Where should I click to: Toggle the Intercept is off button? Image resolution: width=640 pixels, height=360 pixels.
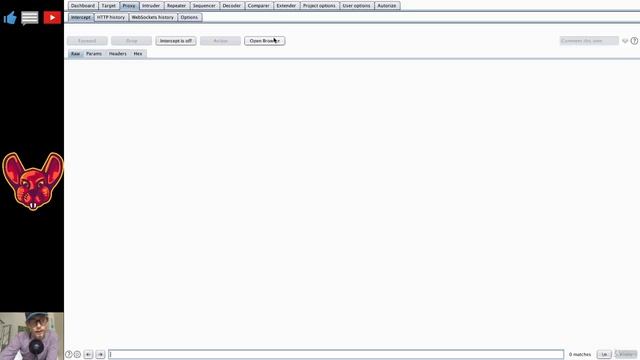pyautogui.click(x=176, y=41)
